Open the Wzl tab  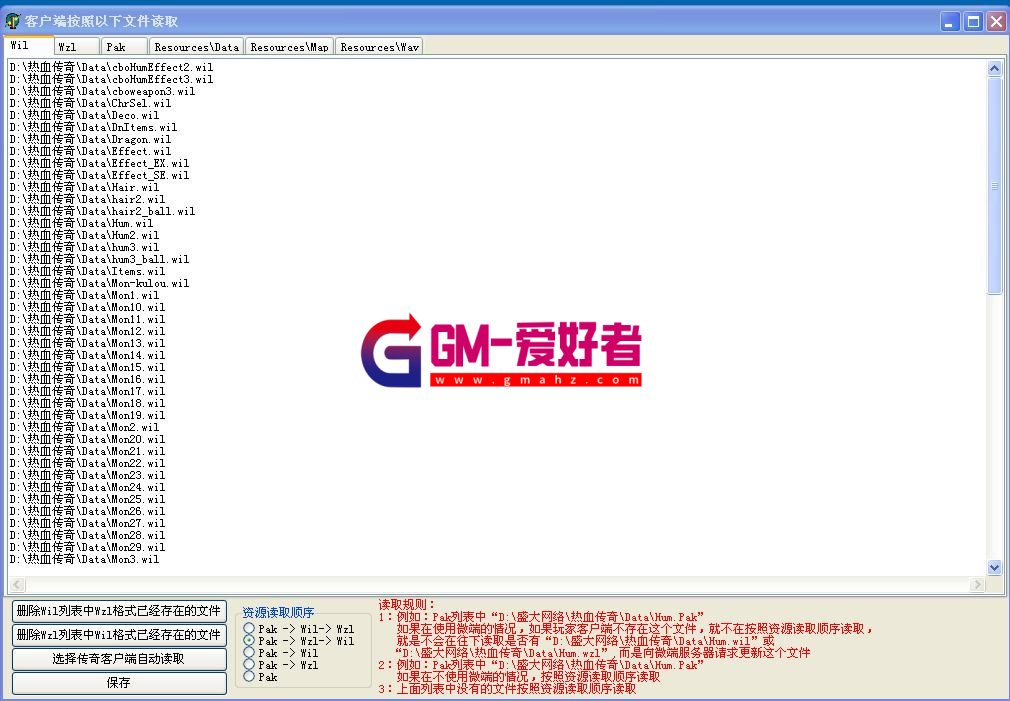(77, 46)
